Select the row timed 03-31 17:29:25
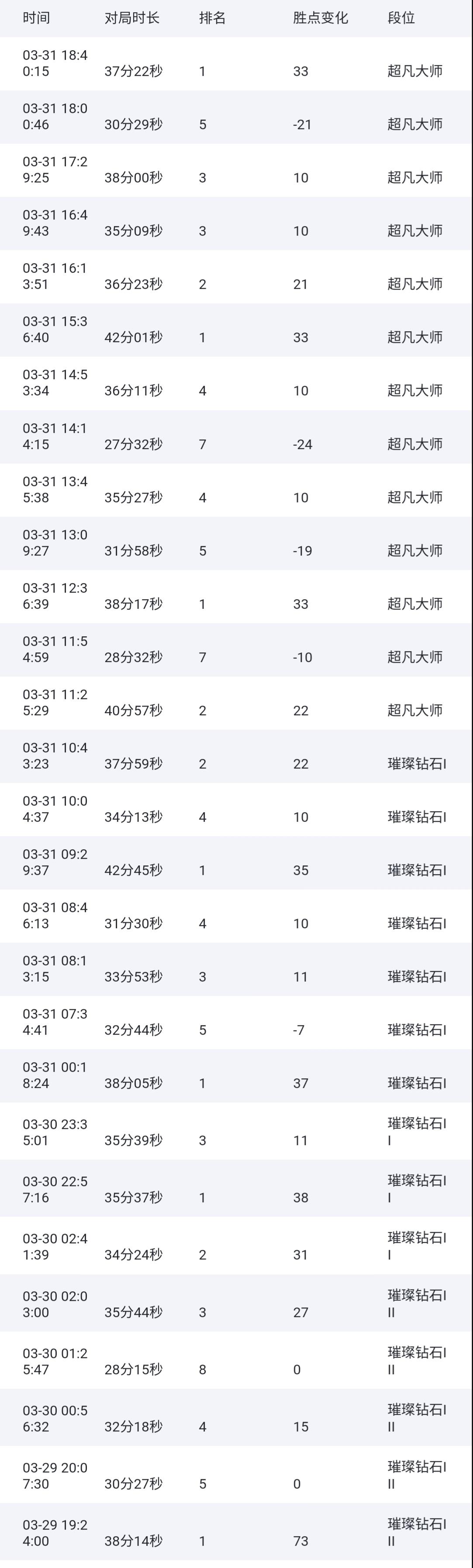Image resolution: width=473 pixels, height=1568 pixels. click(237, 171)
